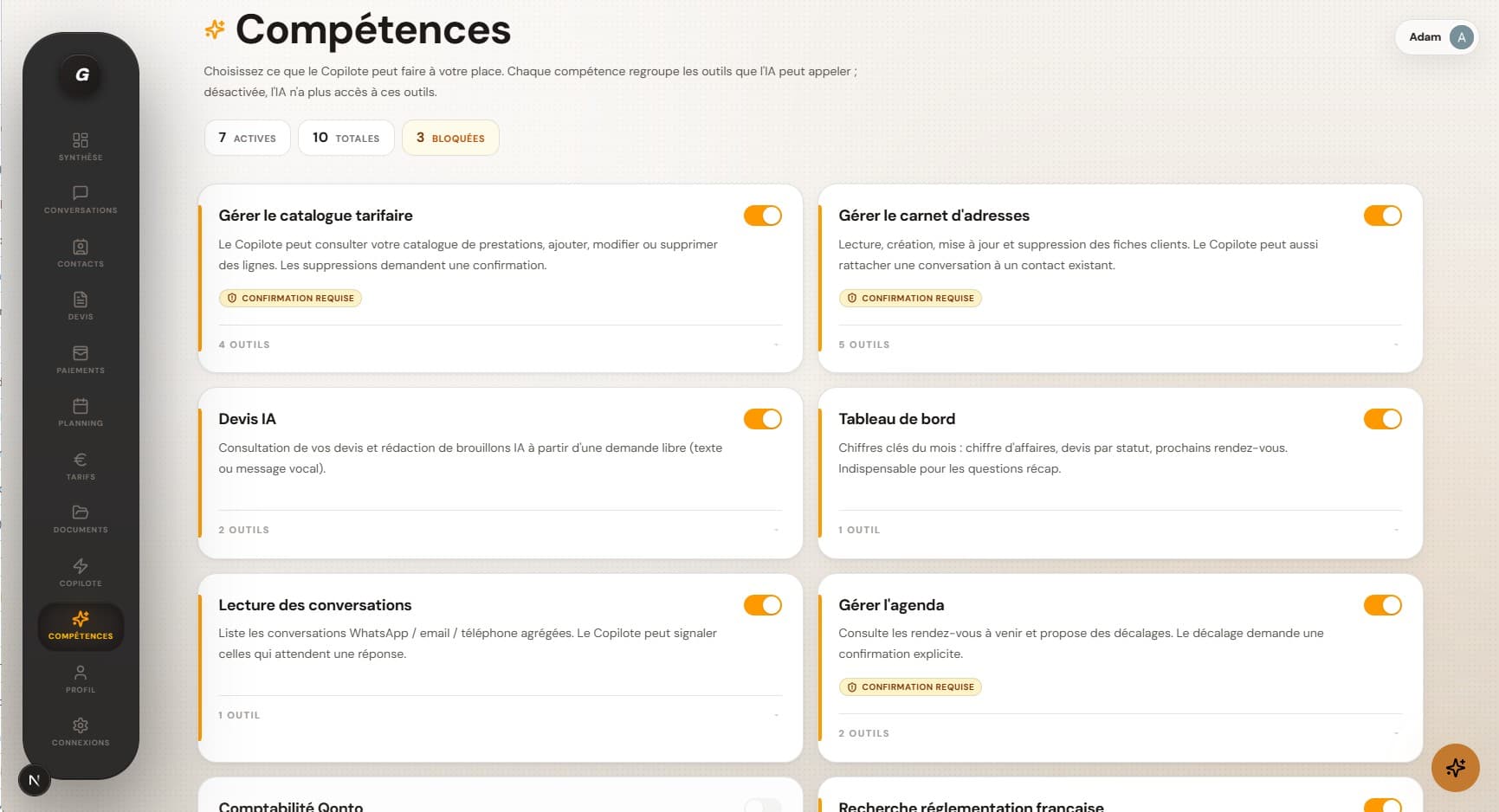Open the Documents folder icon in sidebar

81,512
